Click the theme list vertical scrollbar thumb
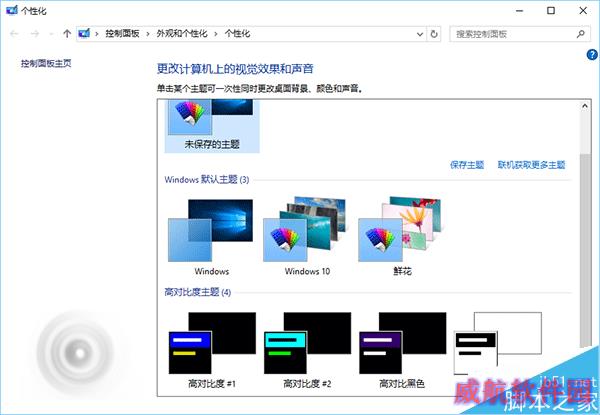The height and width of the screenshot is (415, 600). click(x=585, y=251)
